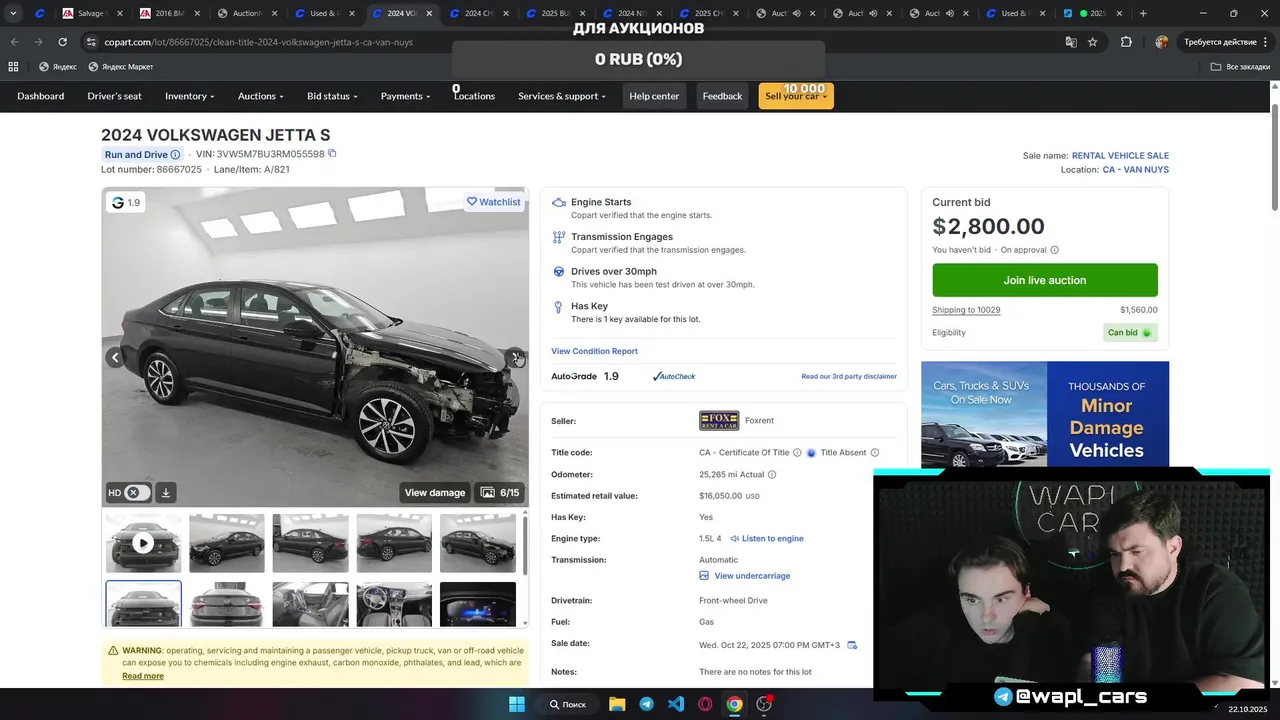1280x720 pixels.
Task: Open Shipping to 10029 link
Action: (966, 310)
